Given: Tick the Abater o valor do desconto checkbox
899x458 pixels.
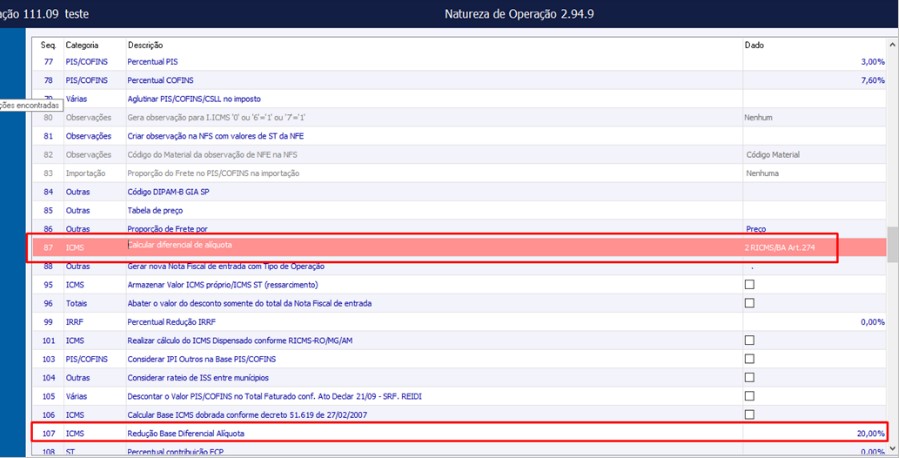Looking at the screenshot, I should pos(749,303).
